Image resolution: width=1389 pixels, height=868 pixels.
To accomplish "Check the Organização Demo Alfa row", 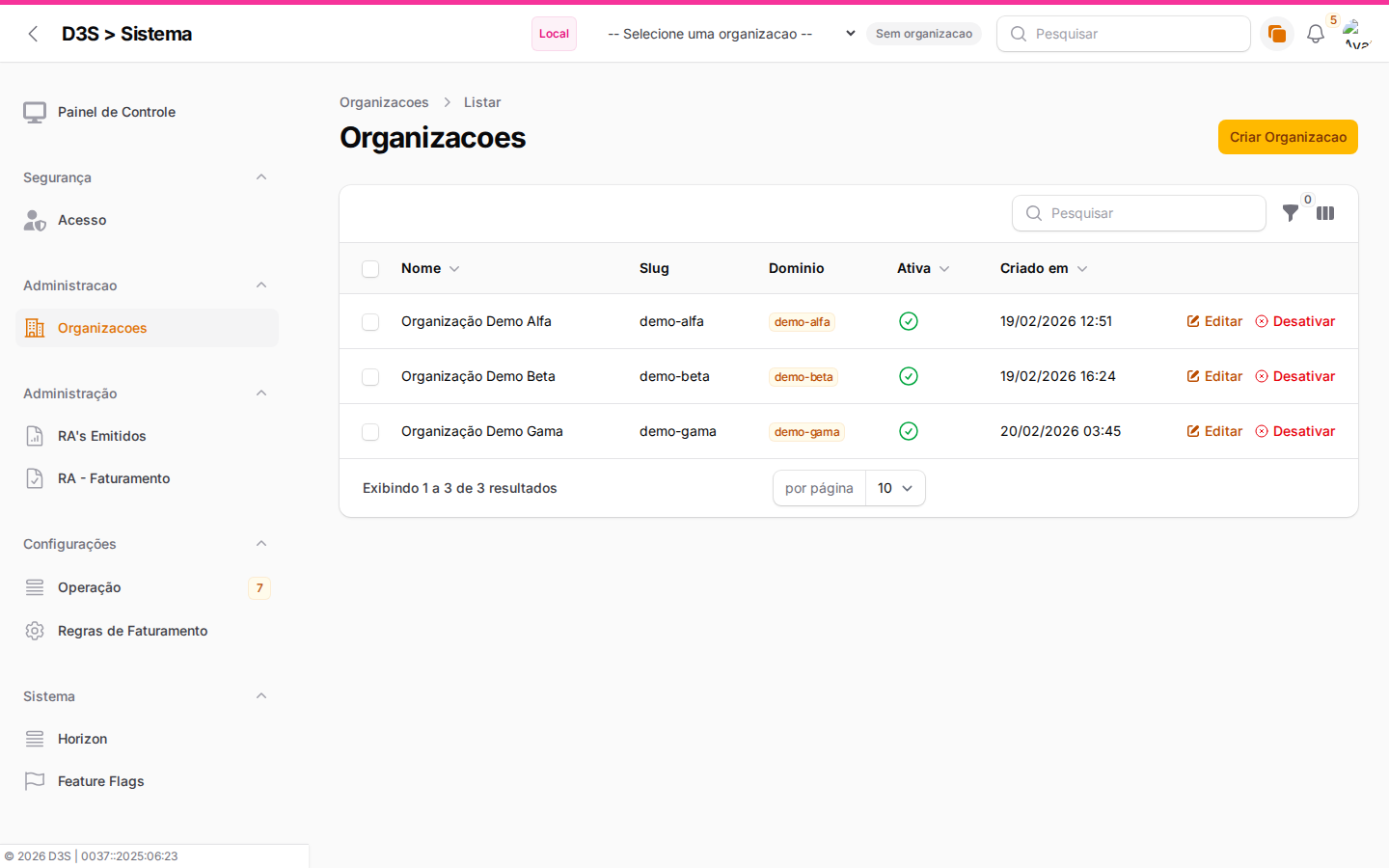I will 370,322.
